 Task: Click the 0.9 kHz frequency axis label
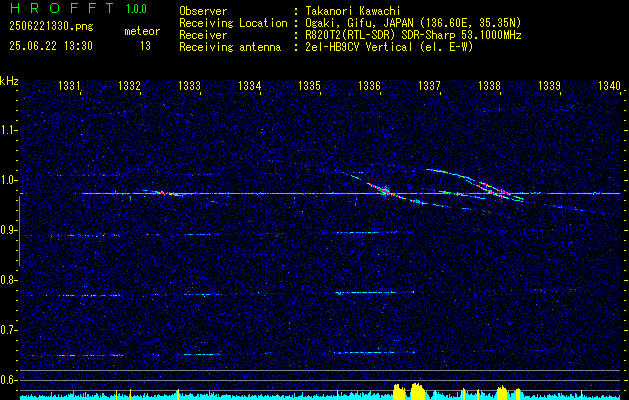[8, 230]
